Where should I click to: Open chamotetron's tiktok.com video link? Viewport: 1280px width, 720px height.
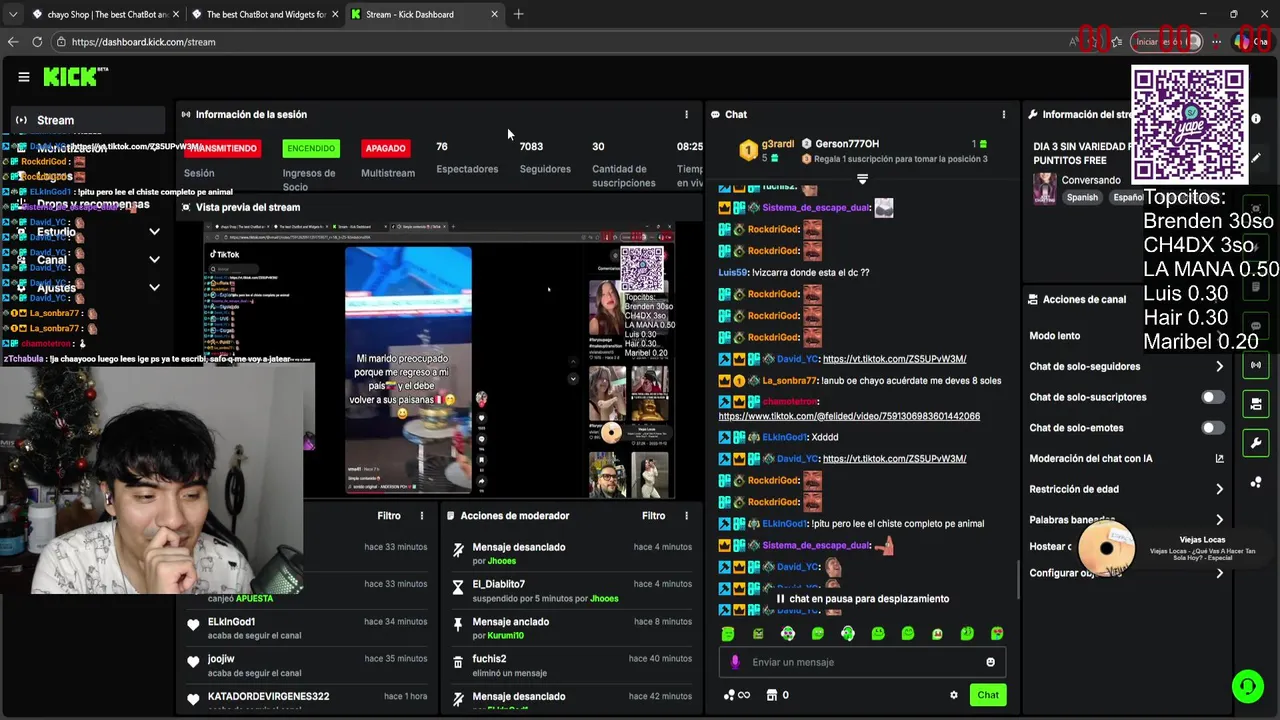[x=849, y=416]
